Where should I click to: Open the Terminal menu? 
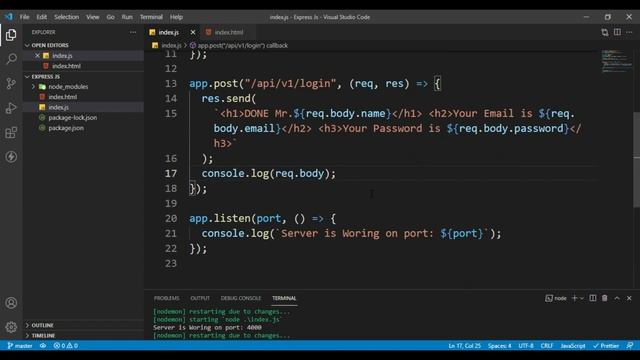coord(151,17)
